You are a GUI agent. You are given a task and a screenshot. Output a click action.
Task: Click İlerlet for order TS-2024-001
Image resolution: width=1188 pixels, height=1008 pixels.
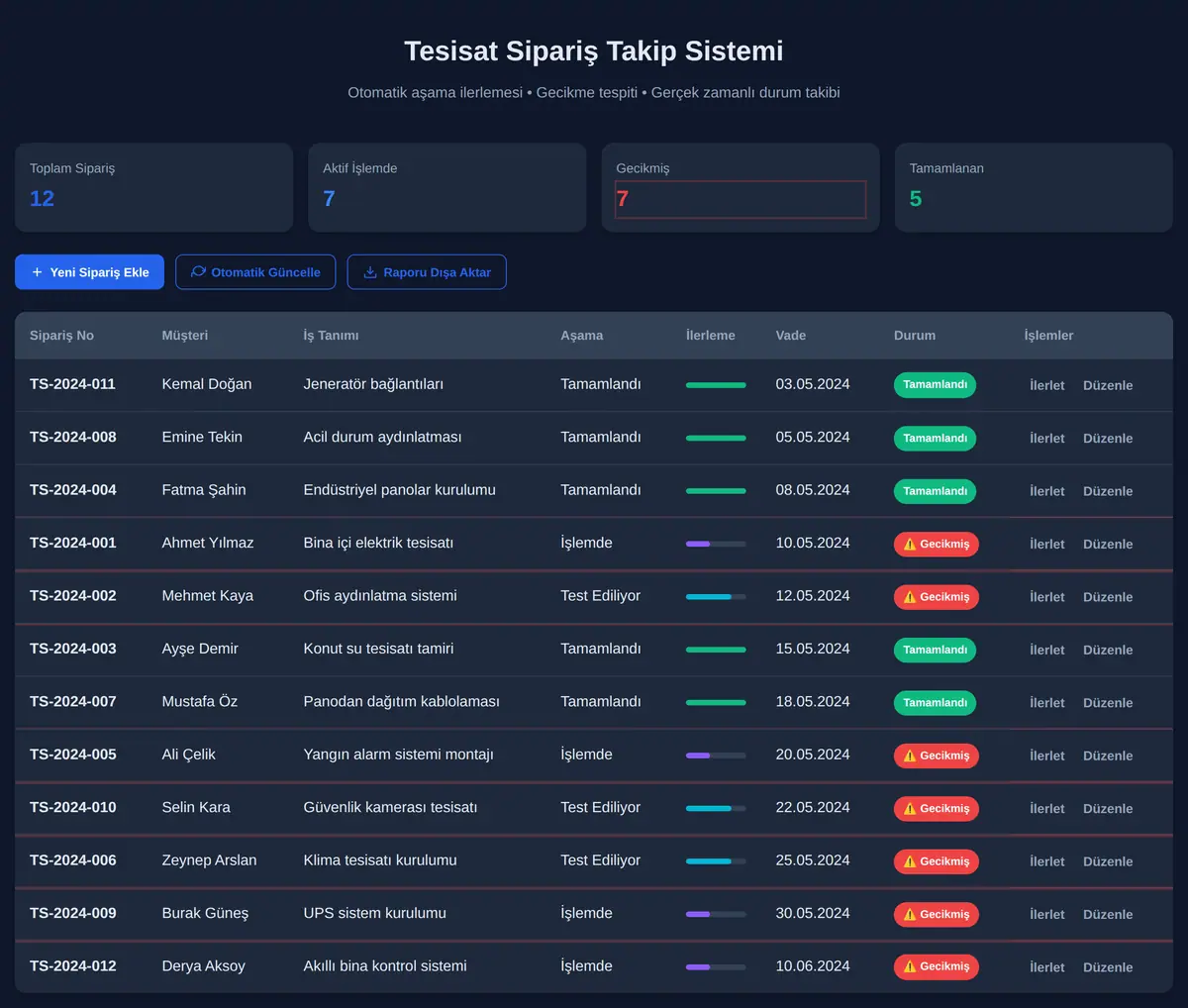coord(1047,544)
